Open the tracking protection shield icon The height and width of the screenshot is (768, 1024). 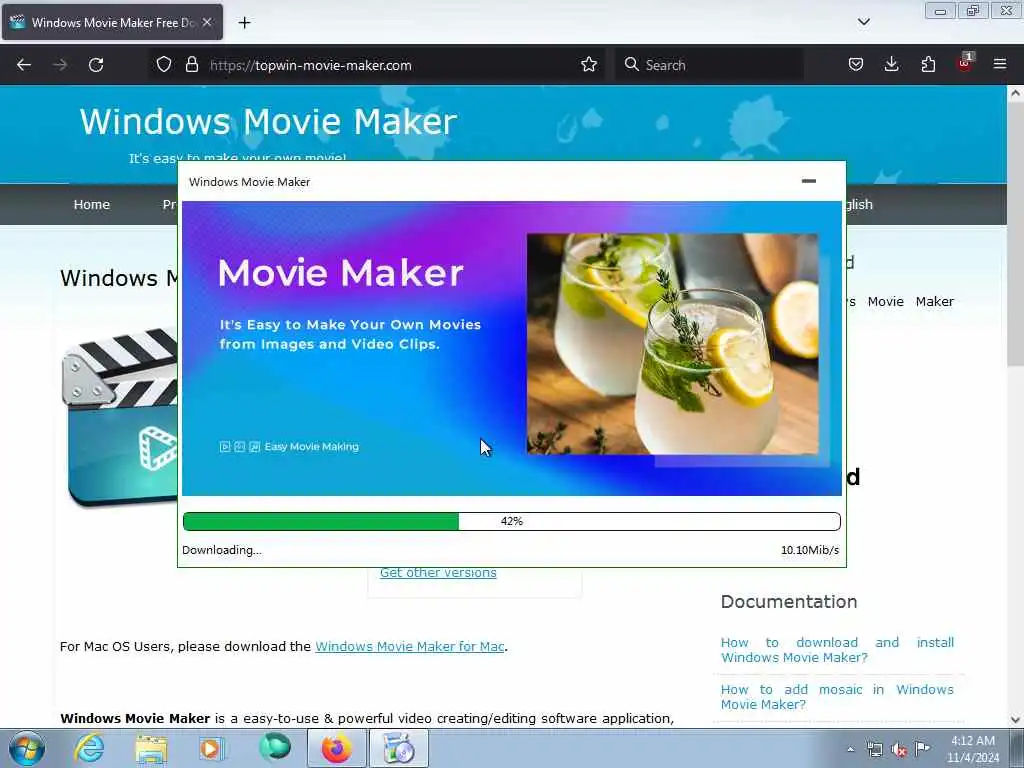point(164,65)
